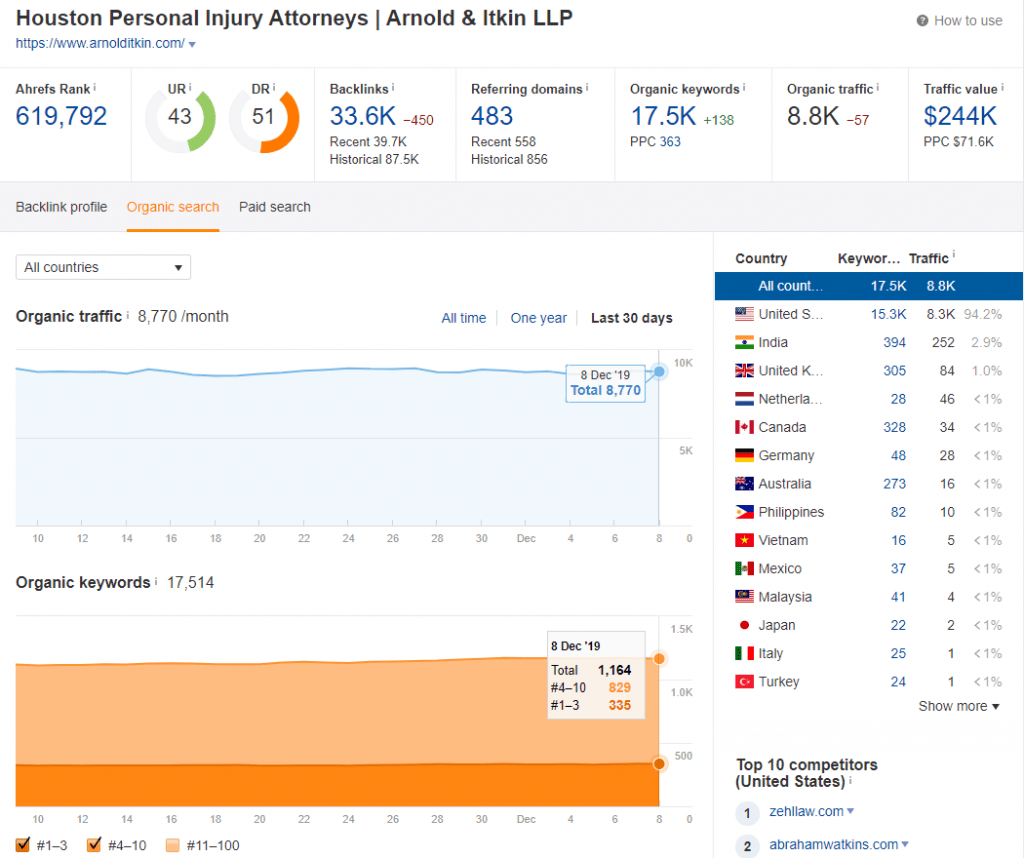Click the Mexico flag icon
Image resolution: width=1024 pixels, height=858 pixels.
[x=744, y=569]
